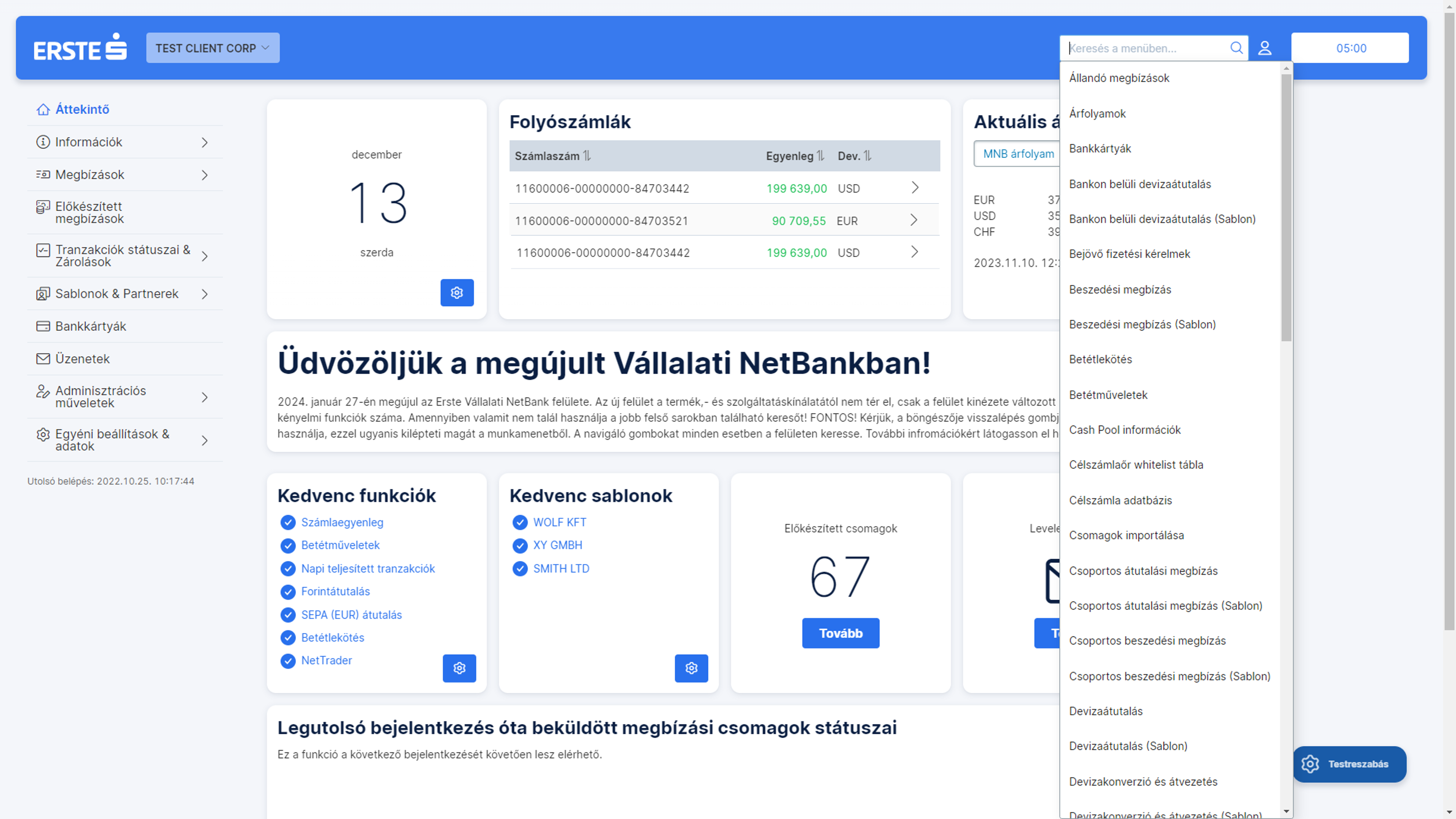1456x819 pixels.
Task: Click the Előkészített megbízások sidebar icon
Action: (43, 207)
